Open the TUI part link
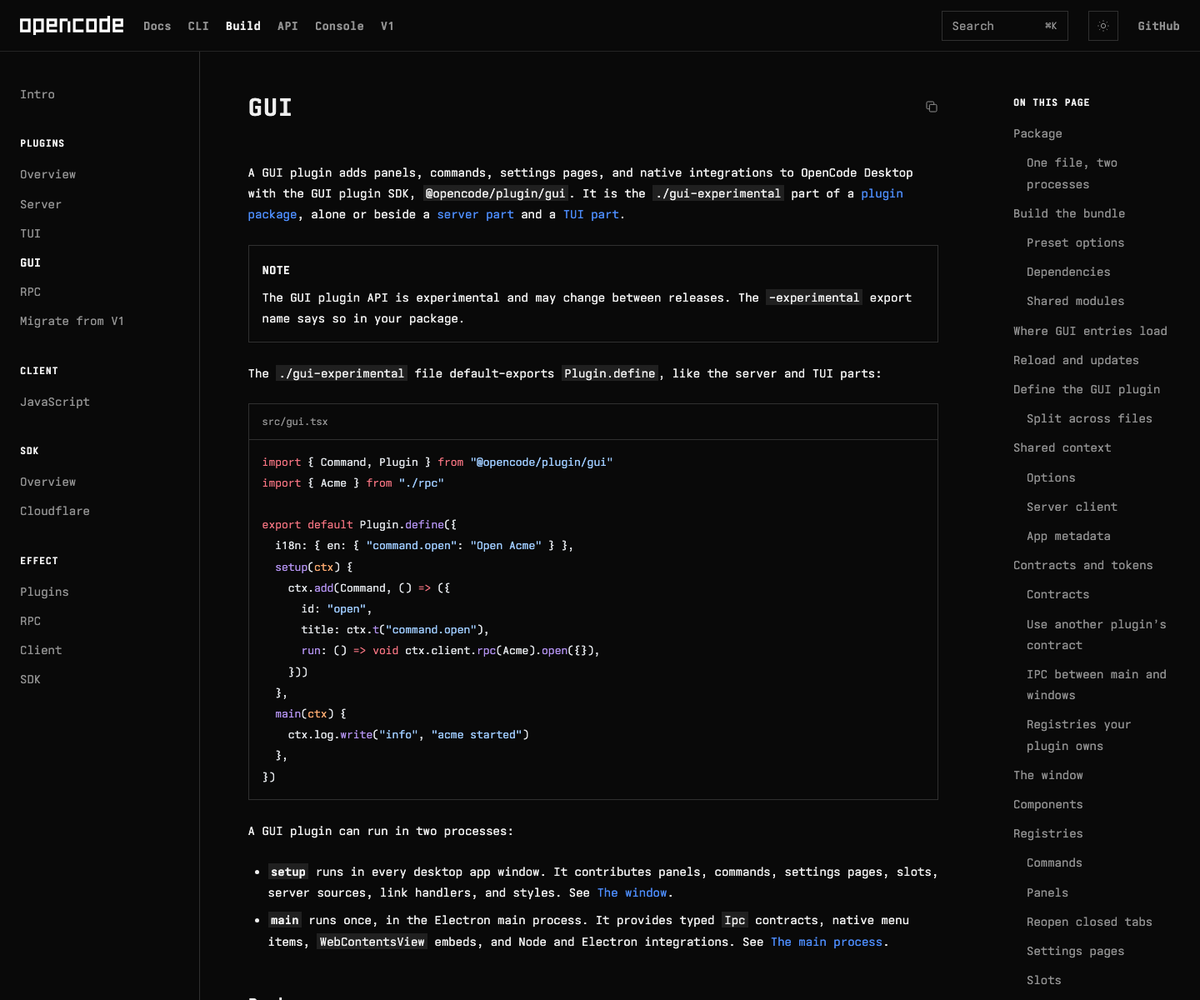This screenshot has width=1200, height=1000. click(591, 215)
